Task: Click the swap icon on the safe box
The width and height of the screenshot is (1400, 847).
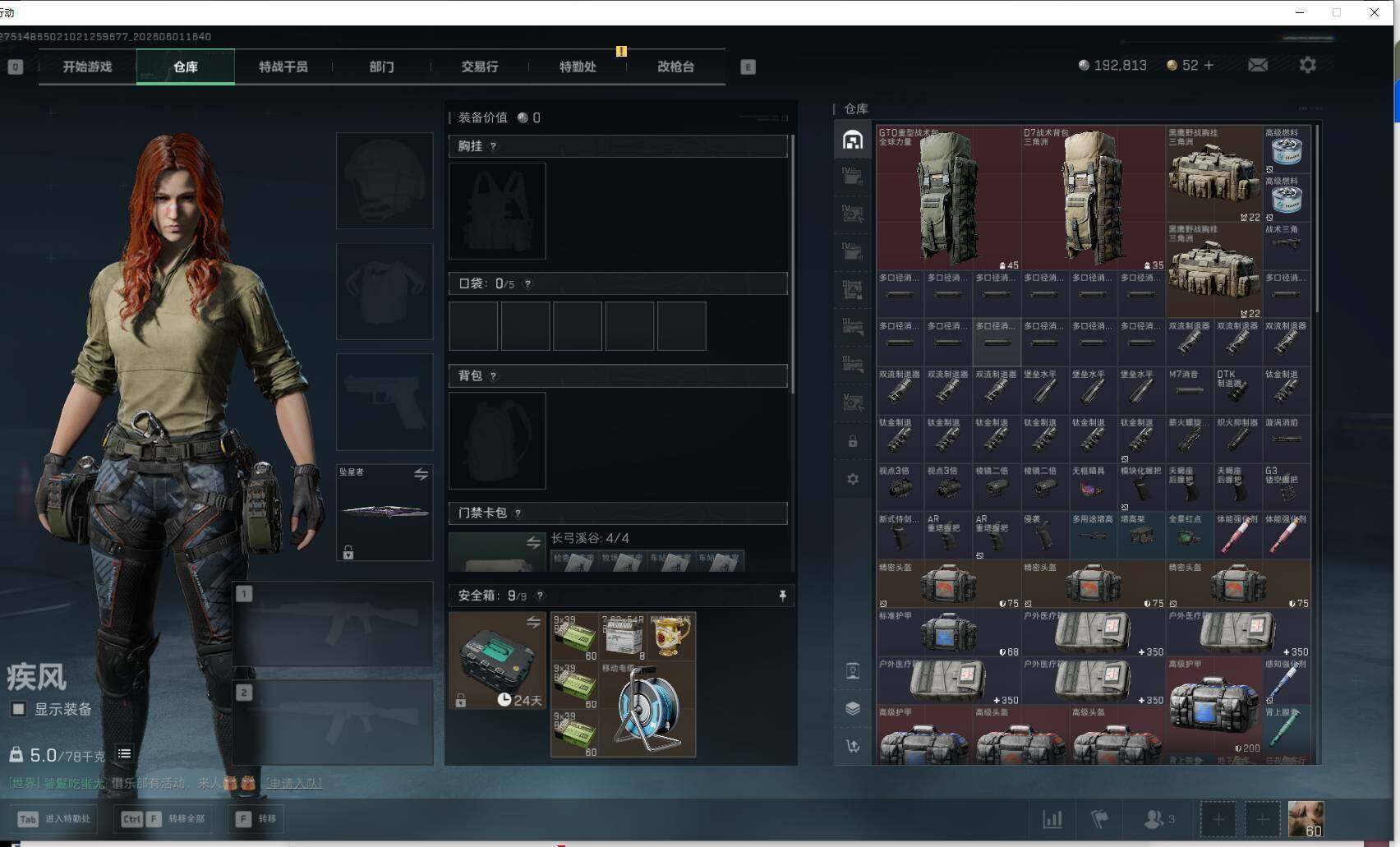Action: tap(533, 622)
